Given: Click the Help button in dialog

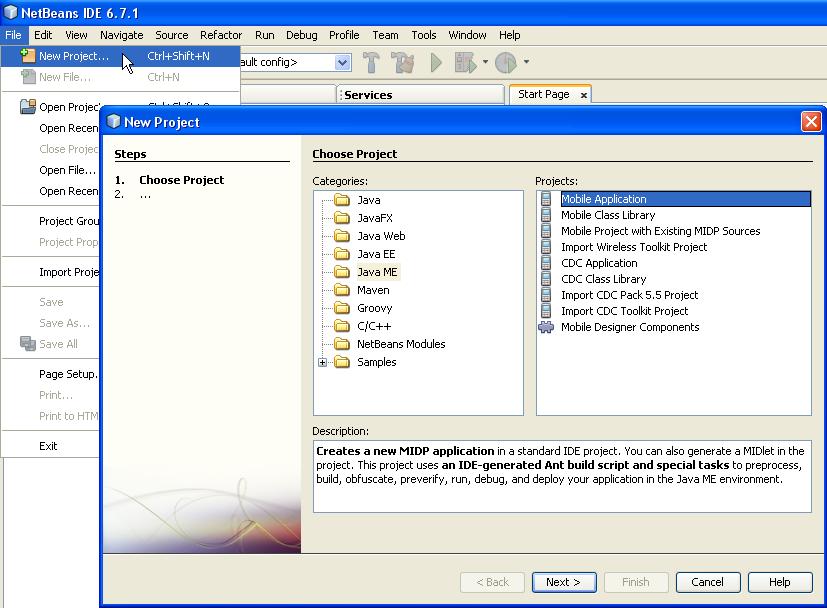Looking at the screenshot, I should point(780,582).
